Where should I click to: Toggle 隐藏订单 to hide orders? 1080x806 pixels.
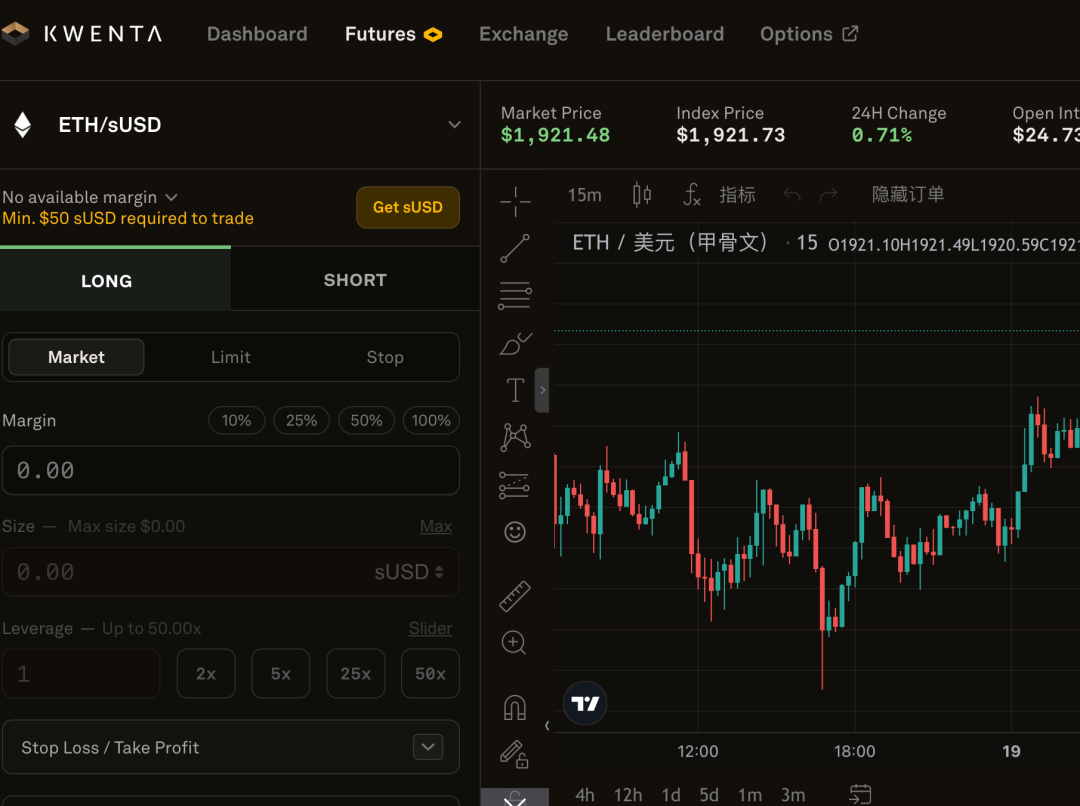(x=908, y=194)
